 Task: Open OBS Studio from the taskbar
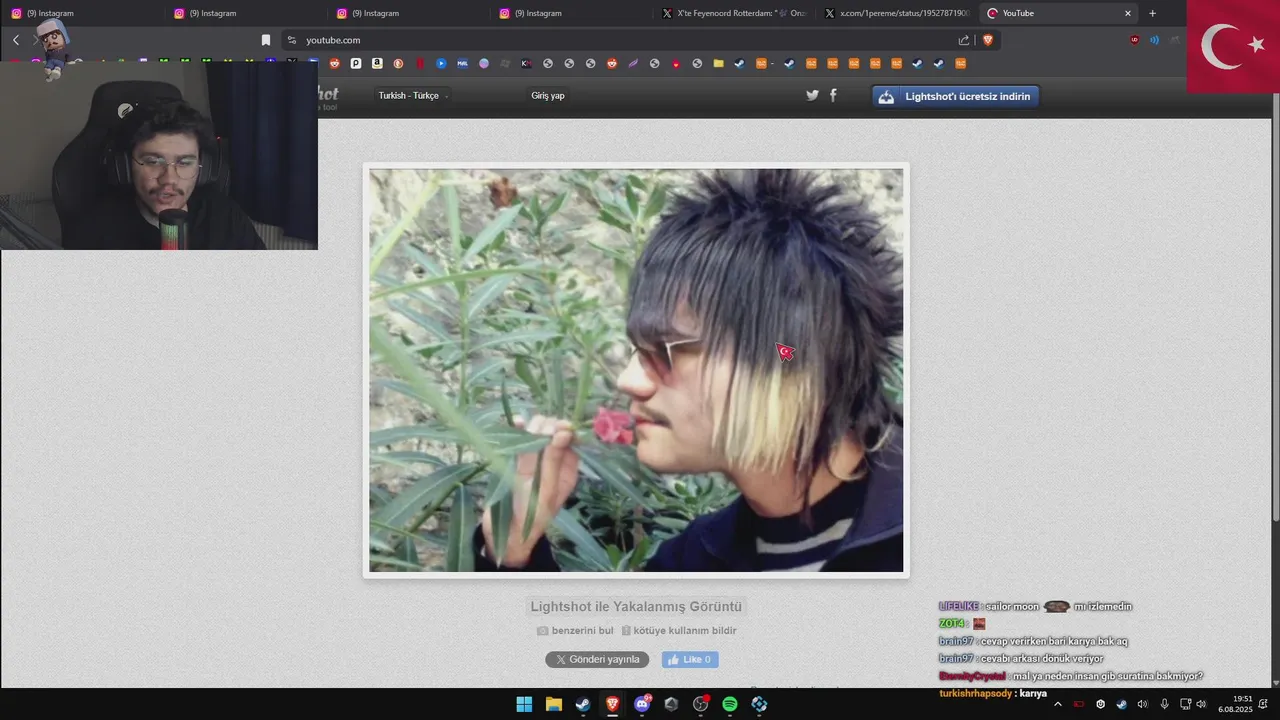point(700,704)
